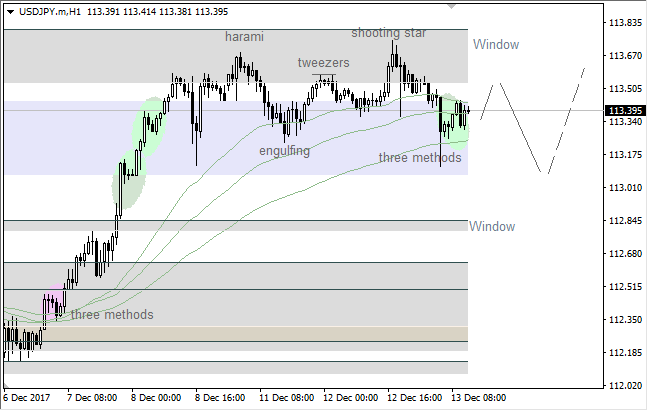
Task: Click the dashed forecast line segment
Action: click(566, 119)
